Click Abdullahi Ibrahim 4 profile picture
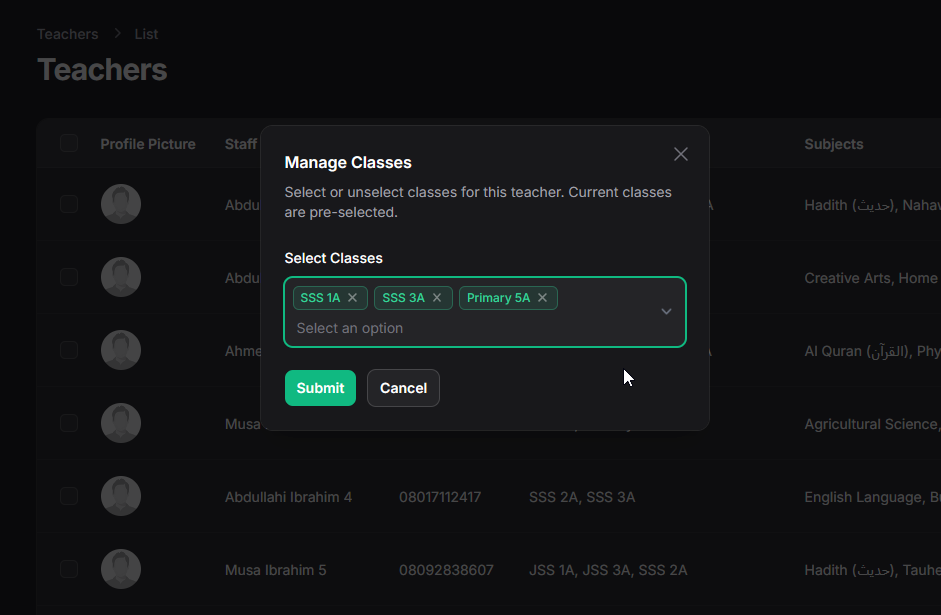 click(121, 496)
